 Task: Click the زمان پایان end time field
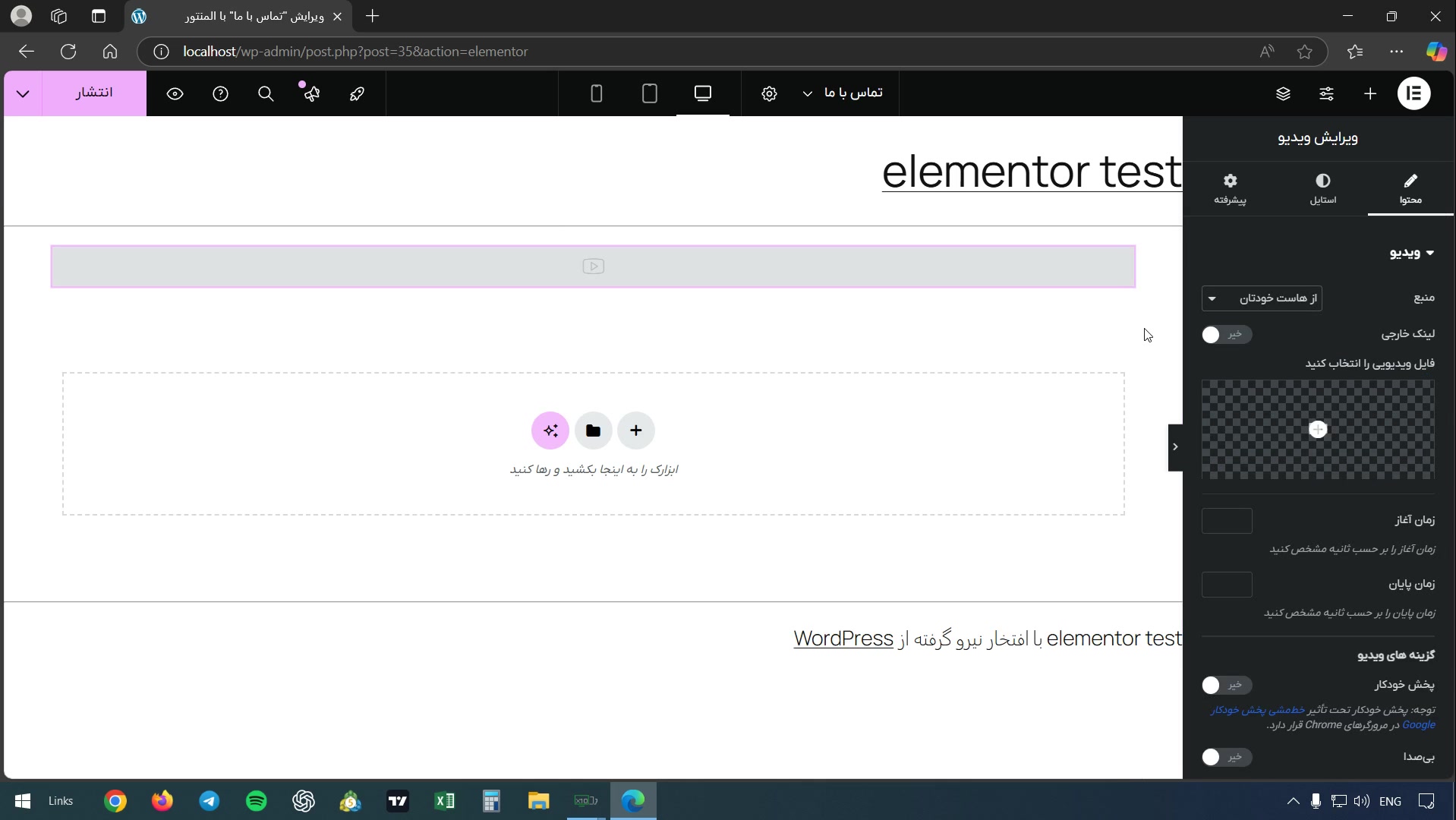coord(1227,585)
